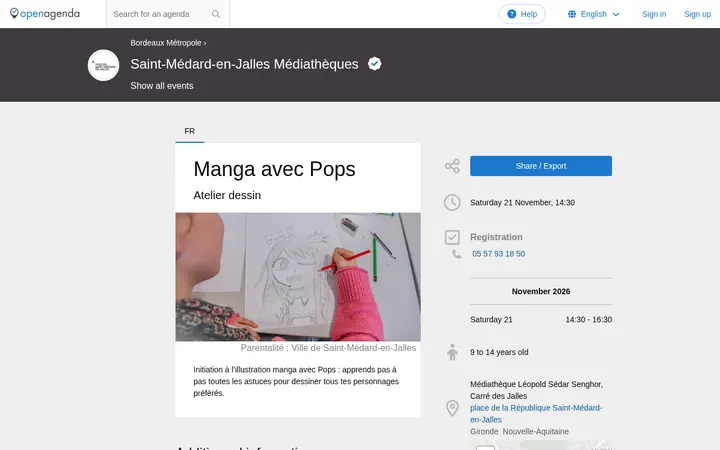Open place de la République address link
The width and height of the screenshot is (720, 450).
(536, 414)
